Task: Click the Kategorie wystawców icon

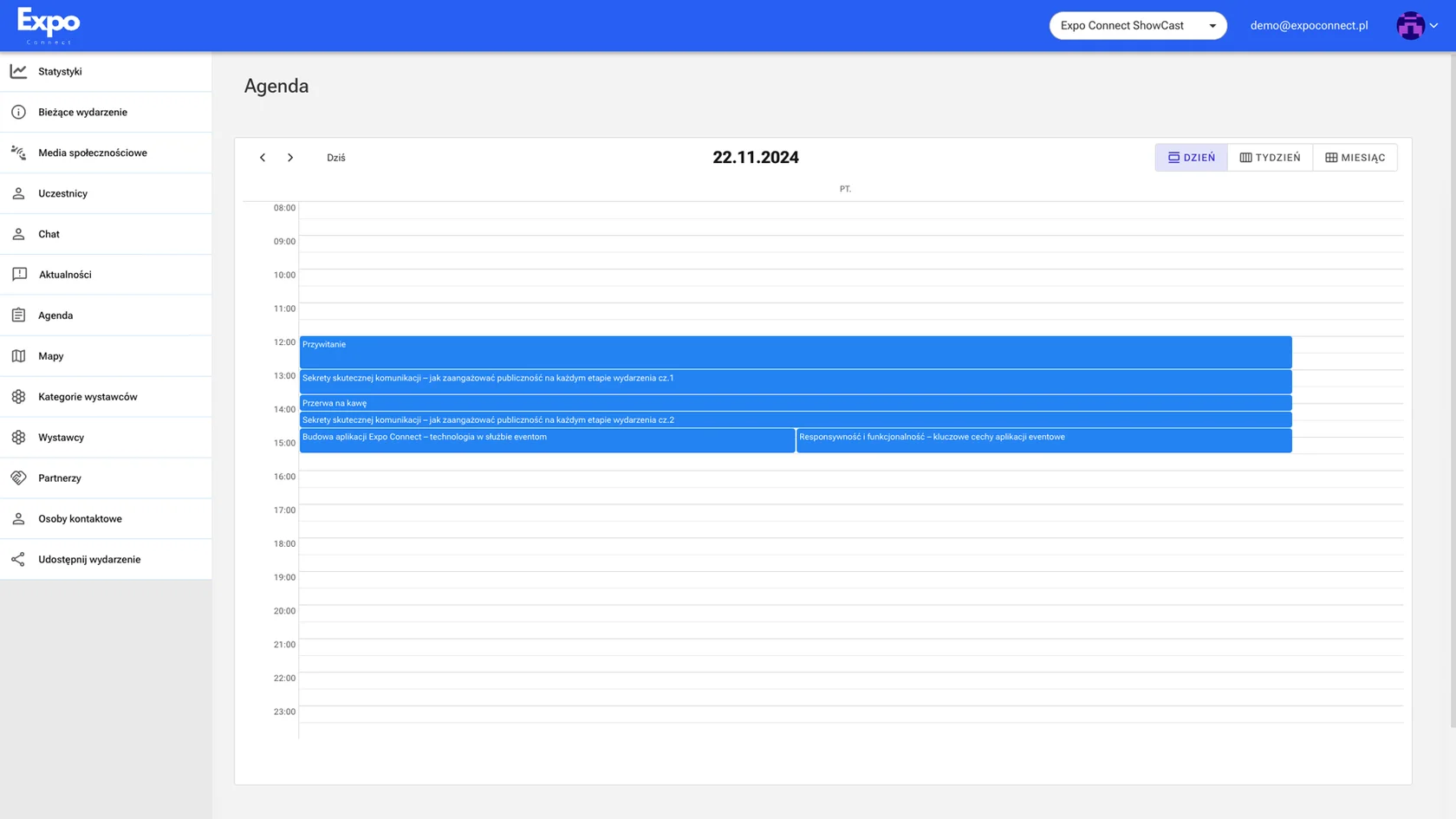Action: (18, 397)
